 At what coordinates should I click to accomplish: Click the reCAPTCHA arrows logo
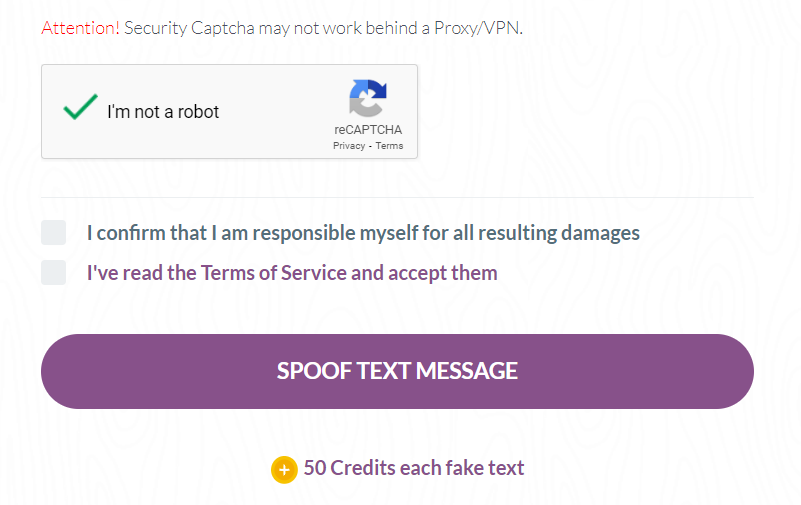(368, 98)
